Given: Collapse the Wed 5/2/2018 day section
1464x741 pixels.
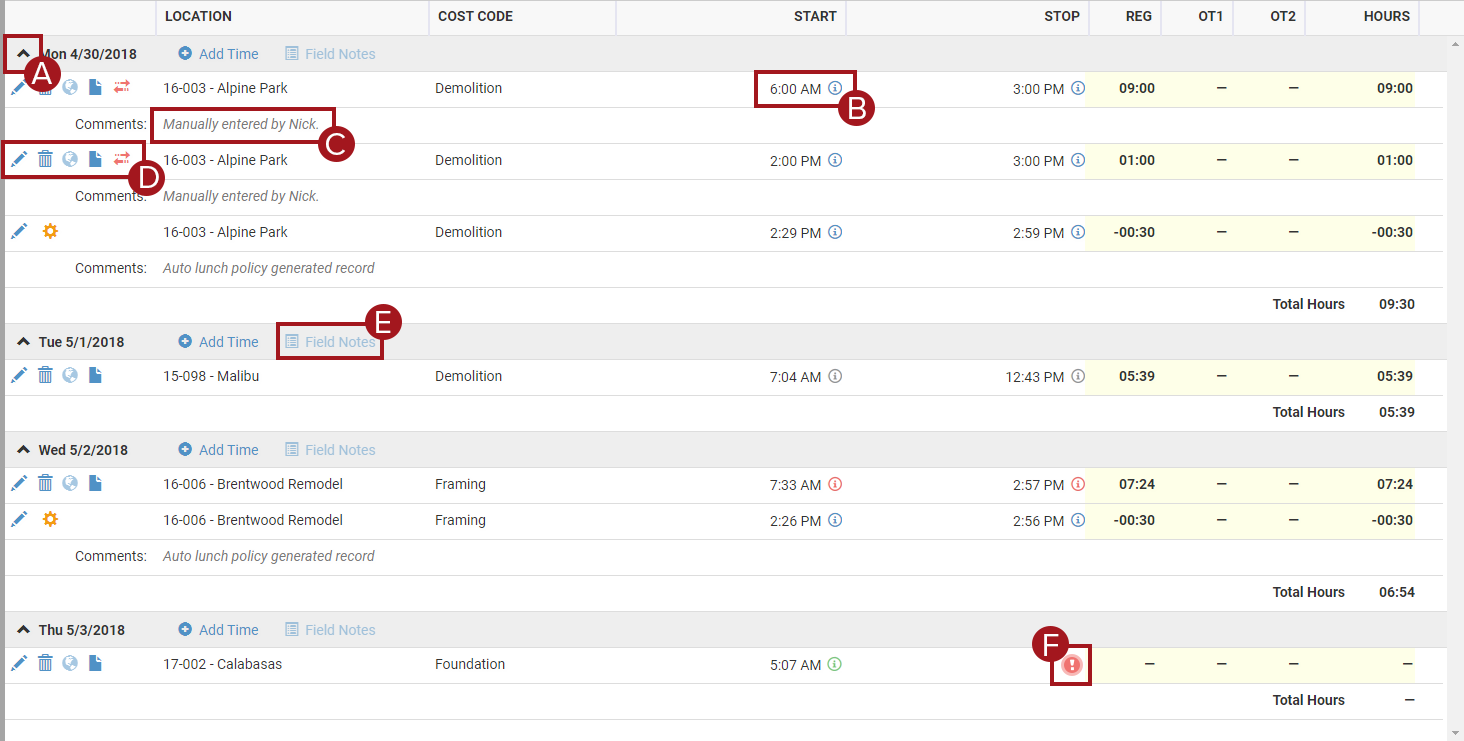Looking at the screenshot, I should click(x=23, y=450).
